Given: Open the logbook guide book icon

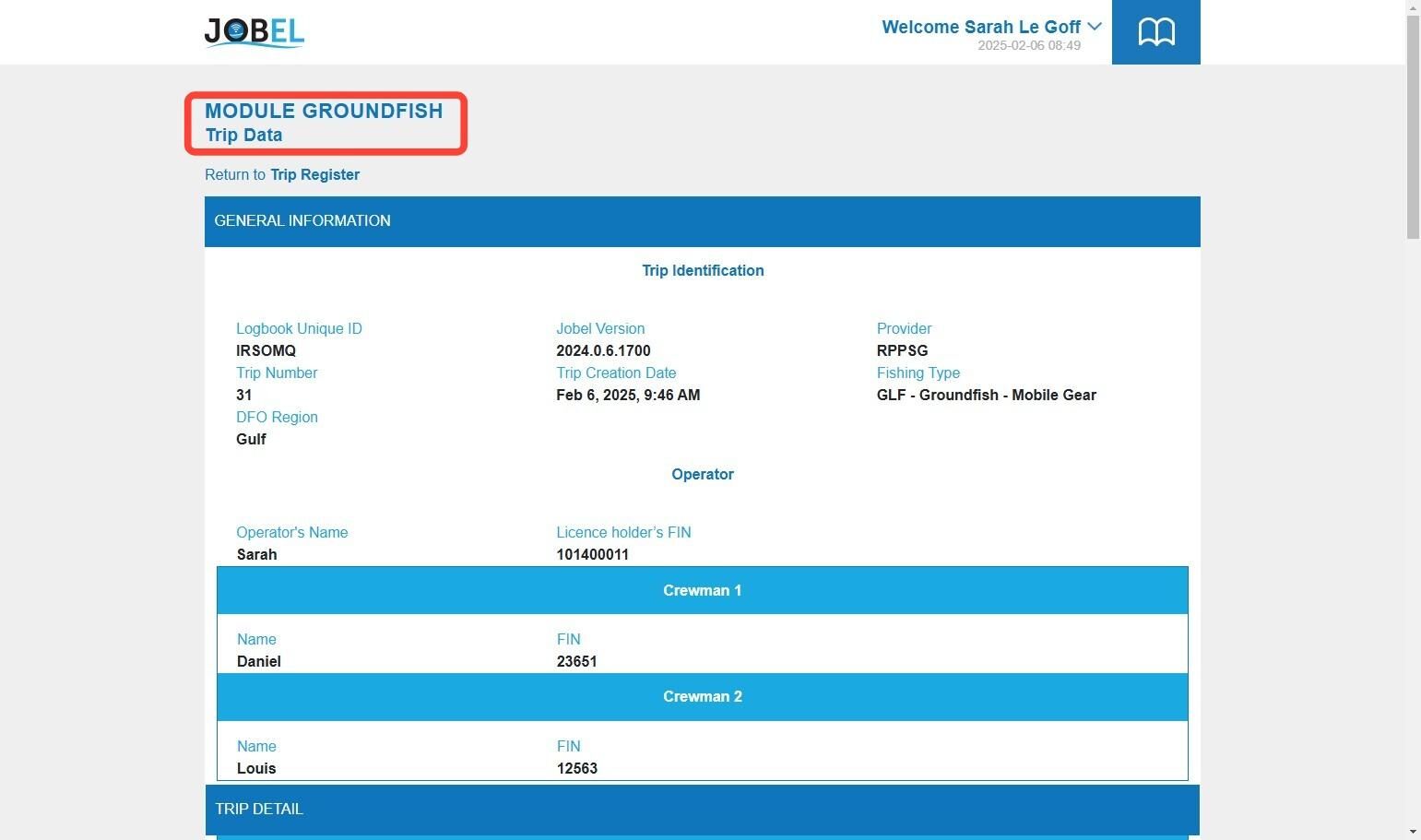Looking at the screenshot, I should coord(1155,32).
